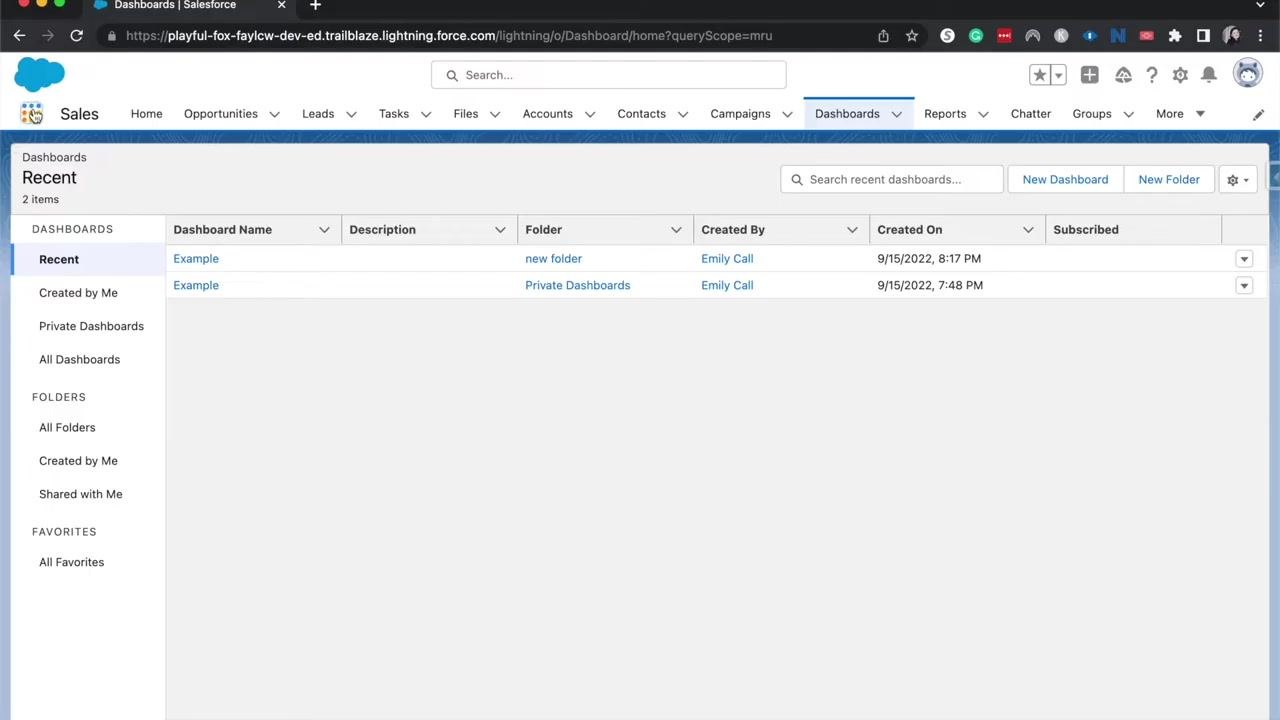Viewport: 1280px width, 720px height.
Task: Click the Search recent dashboards field
Action: (x=892, y=180)
